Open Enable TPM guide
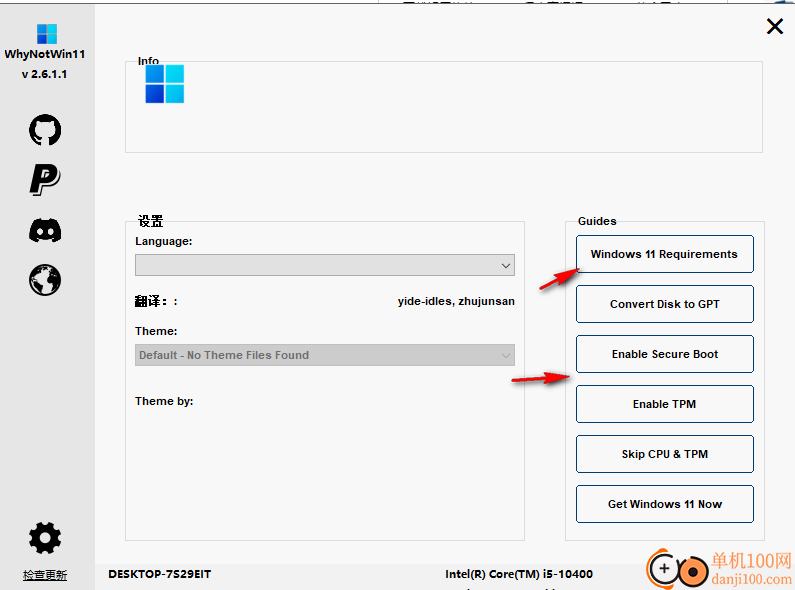The width and height of the screenshot is (795, 590). (664, 404)
